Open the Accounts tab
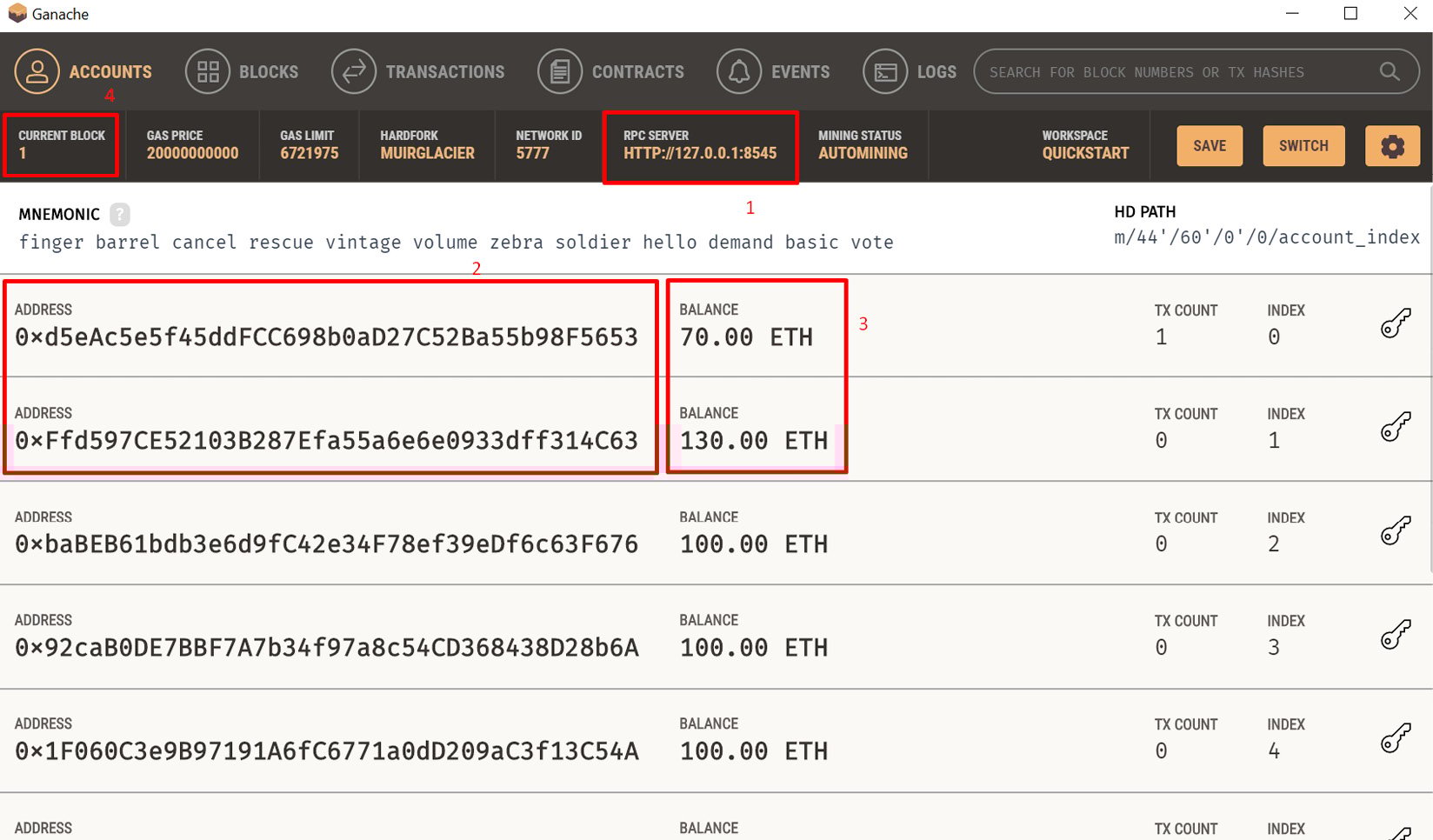The image size is (1433, 840). tap(83, 71)
